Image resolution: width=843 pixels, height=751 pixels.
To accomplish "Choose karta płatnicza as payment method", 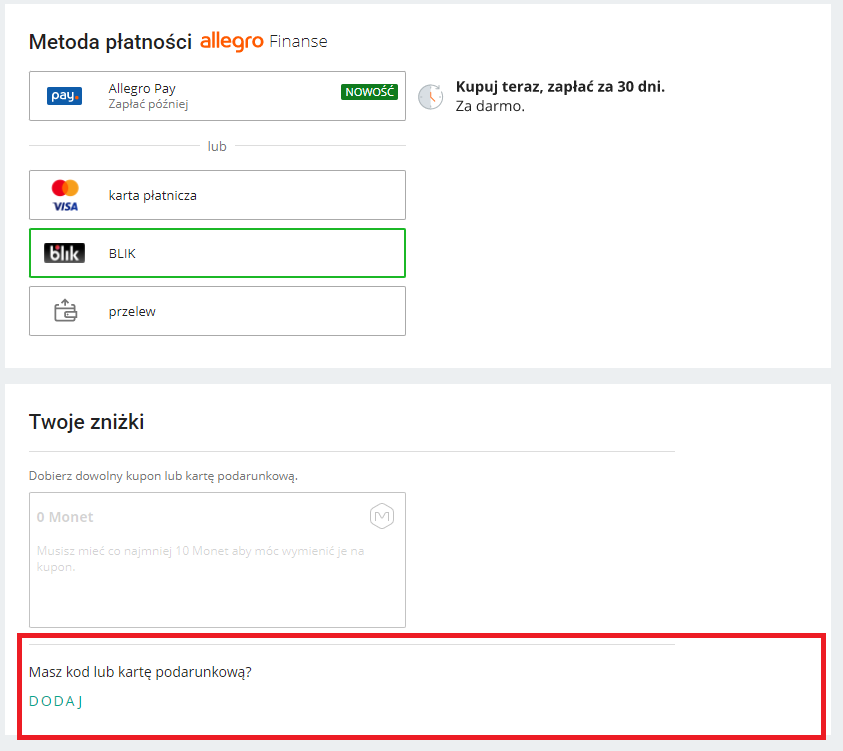I will click(217, 195).
